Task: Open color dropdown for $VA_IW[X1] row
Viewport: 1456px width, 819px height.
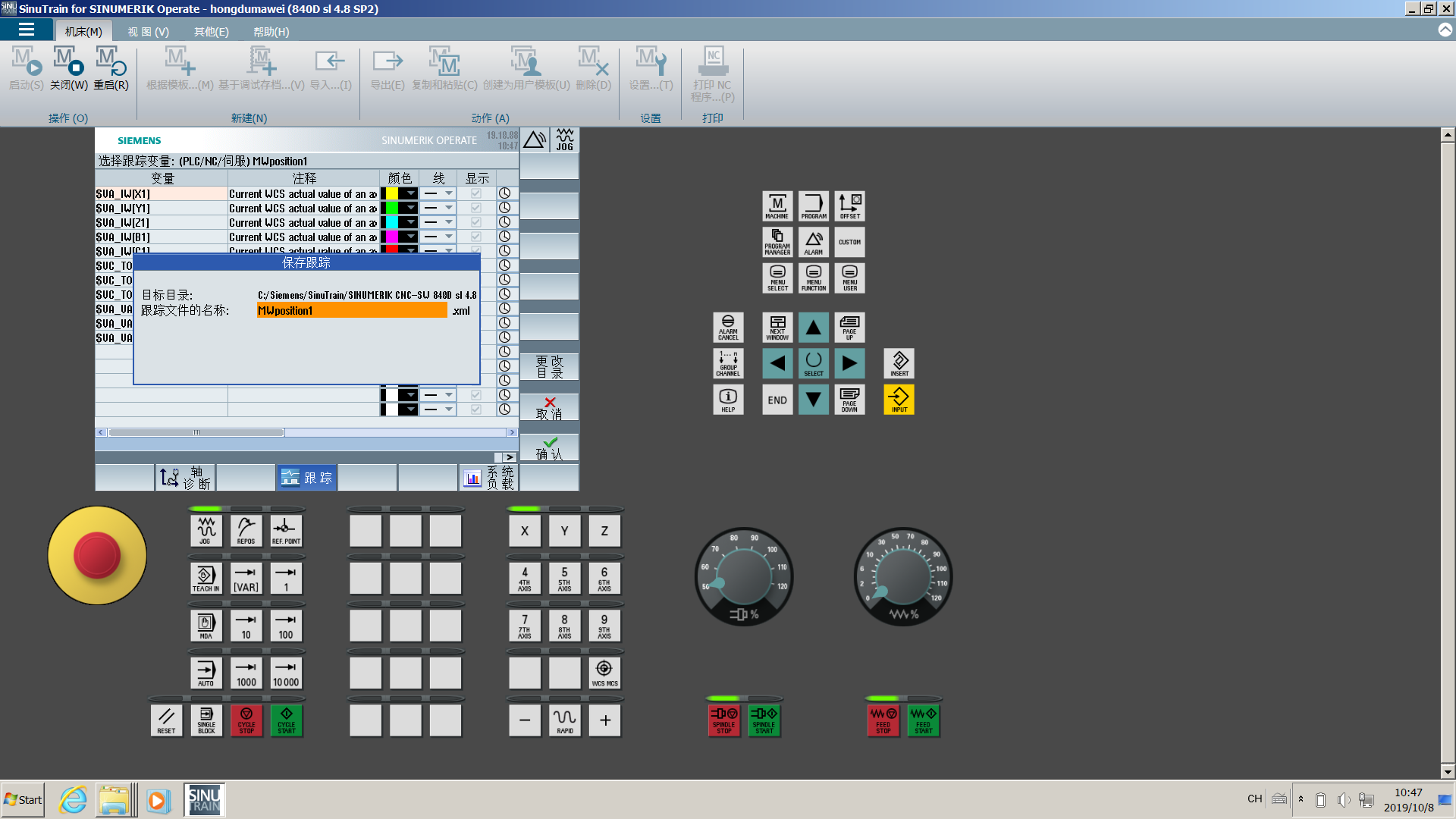Action: tap(410, 193)
